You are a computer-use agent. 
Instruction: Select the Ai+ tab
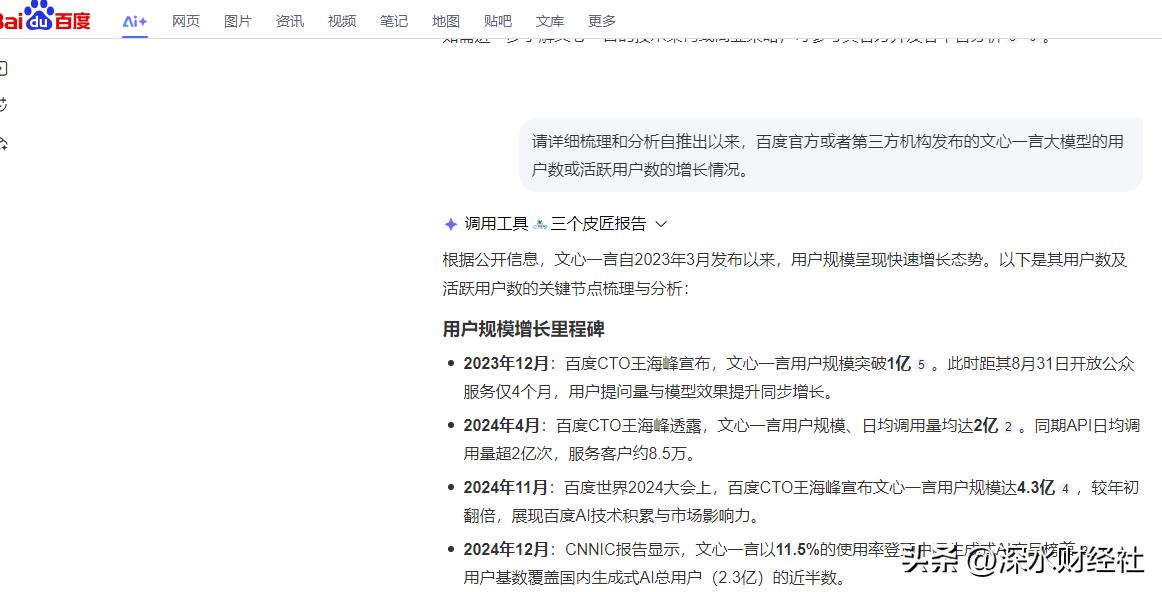tap(135, 21)
